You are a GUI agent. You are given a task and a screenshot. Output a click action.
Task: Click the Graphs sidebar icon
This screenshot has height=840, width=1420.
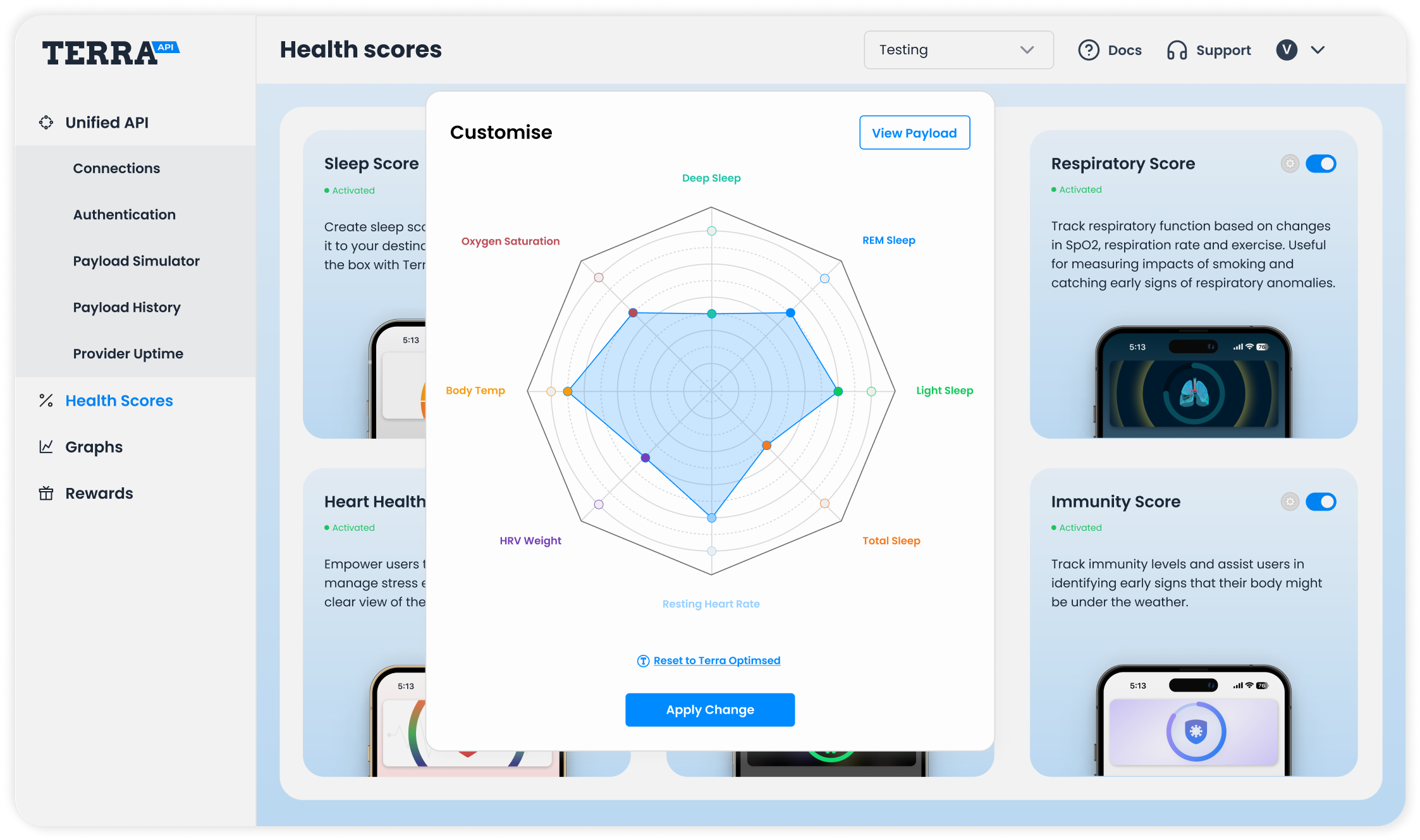coord(46,447)
